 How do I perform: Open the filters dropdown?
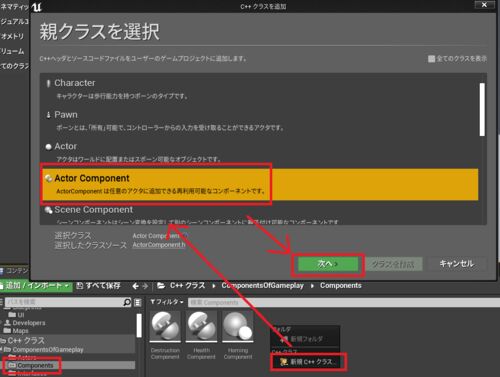click(166, 302)
